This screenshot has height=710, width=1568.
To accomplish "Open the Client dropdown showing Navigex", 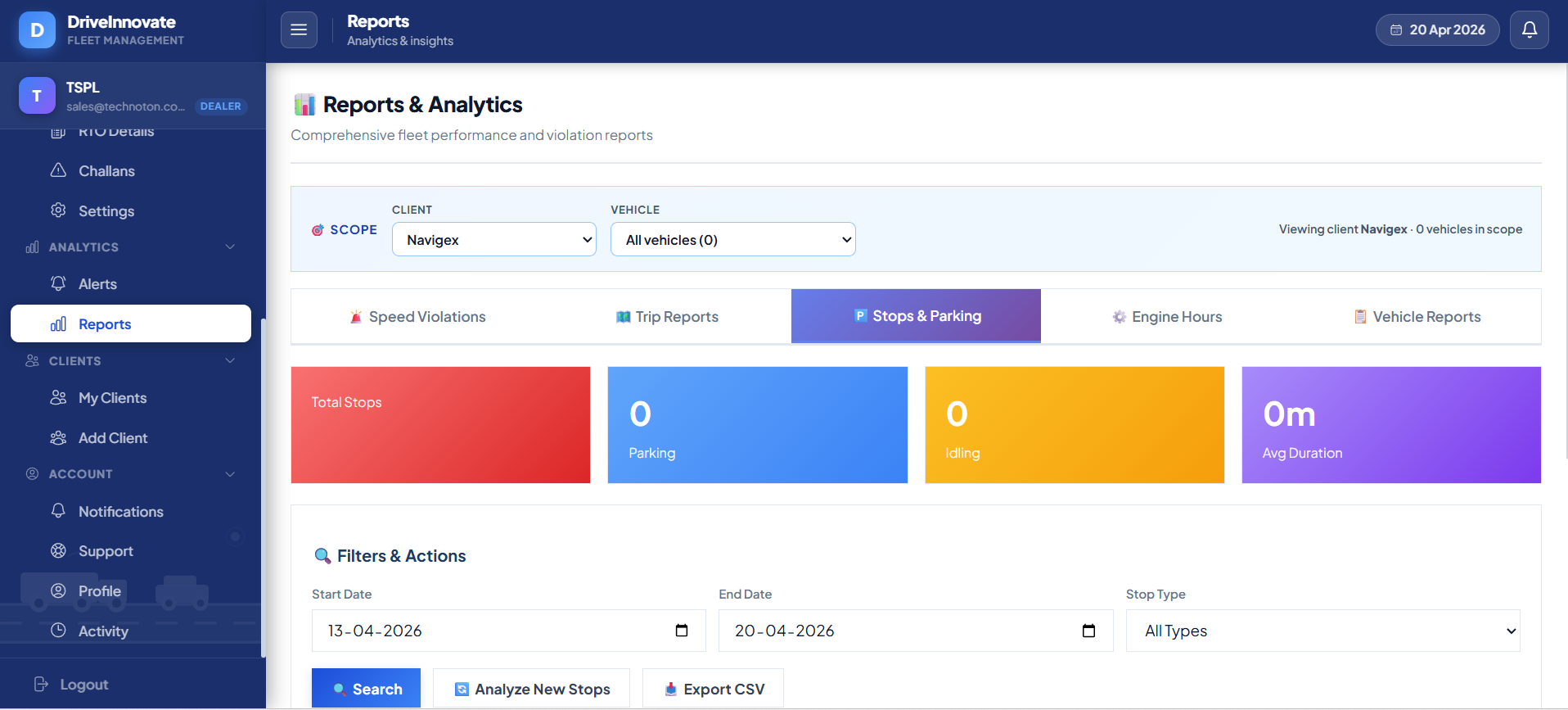I will click(x=494, y=240).
